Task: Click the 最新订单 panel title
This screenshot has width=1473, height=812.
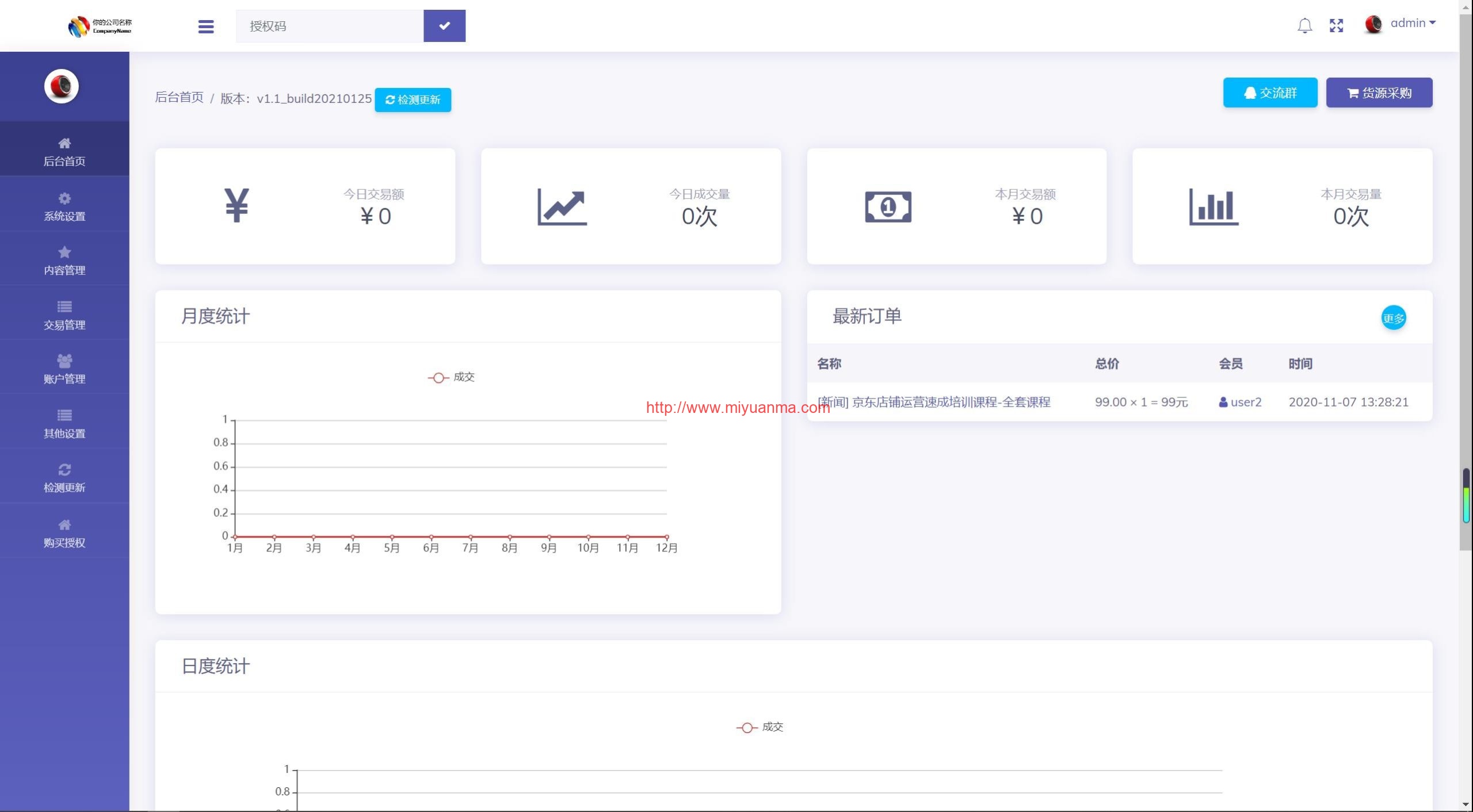Action: point(867,316)
